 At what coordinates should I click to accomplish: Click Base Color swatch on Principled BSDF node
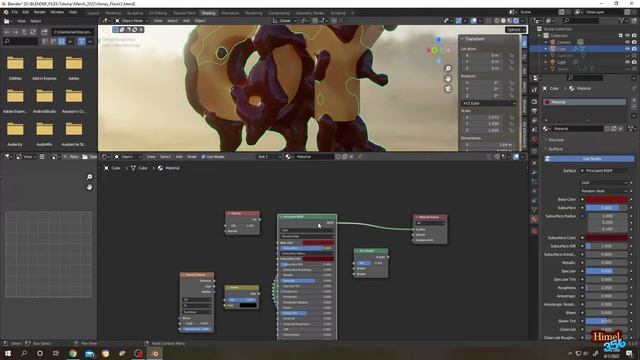[x=318, y=243]
